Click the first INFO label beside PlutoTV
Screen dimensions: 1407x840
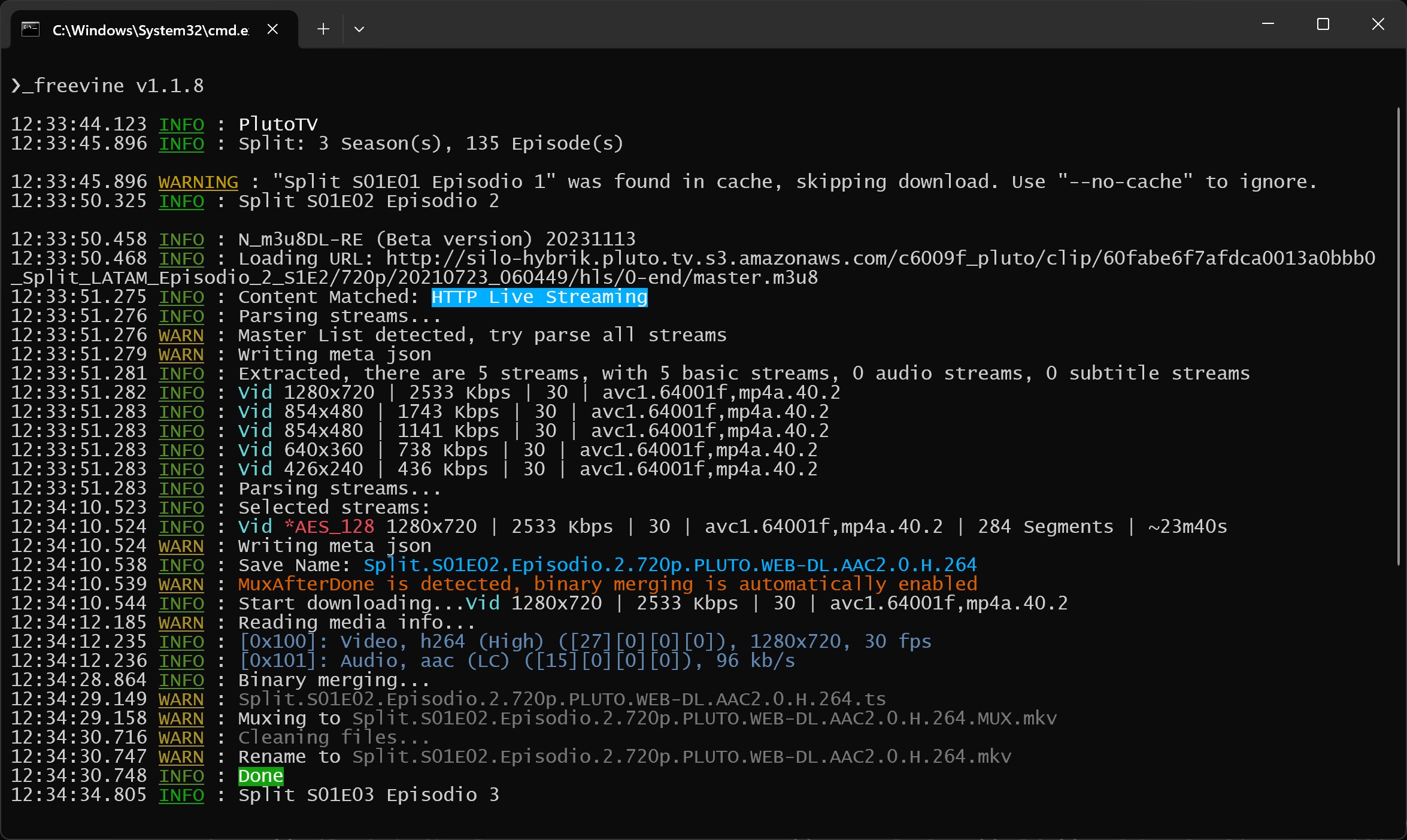pyautogui.click(x=181, y=125)
